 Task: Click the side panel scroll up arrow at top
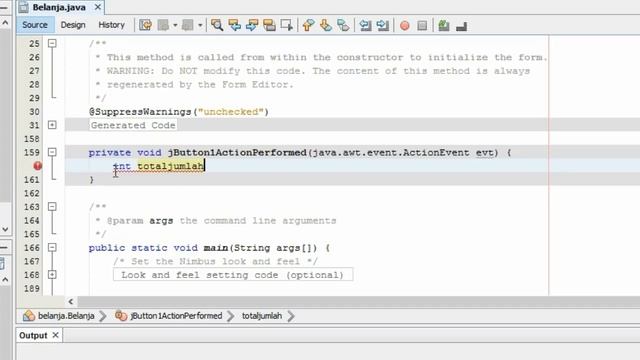(x=5, y=23)
